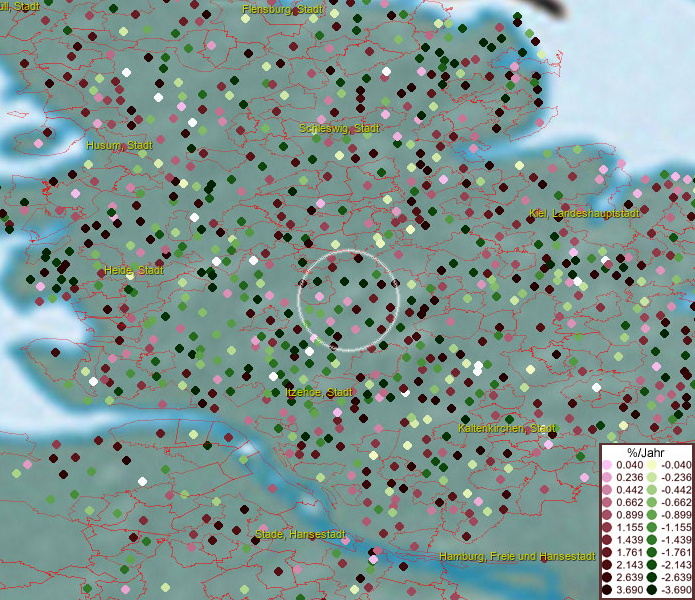Image resolution: width=695 pixels, height=600 pixels.
Task: Select the -0.442 legend swatch
Action: click(x=652, y=490)
